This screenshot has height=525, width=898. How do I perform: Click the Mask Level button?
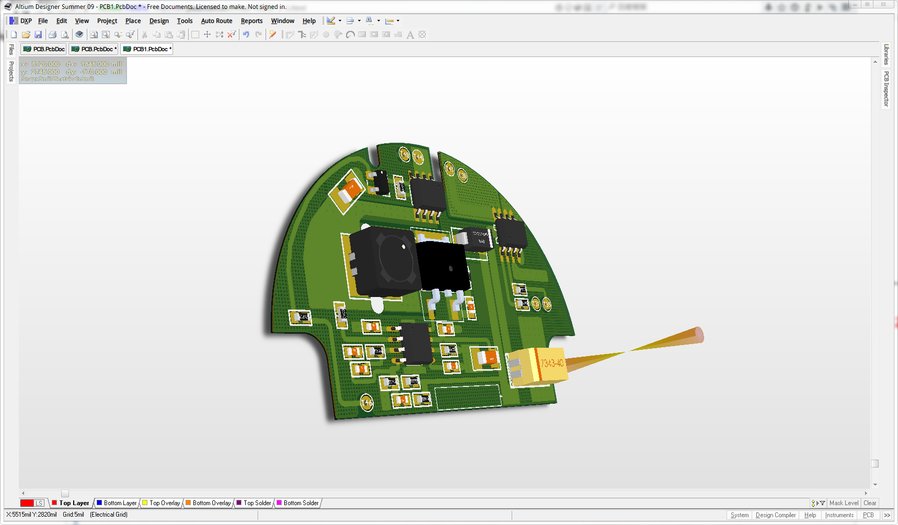click(x=843, y=503)
